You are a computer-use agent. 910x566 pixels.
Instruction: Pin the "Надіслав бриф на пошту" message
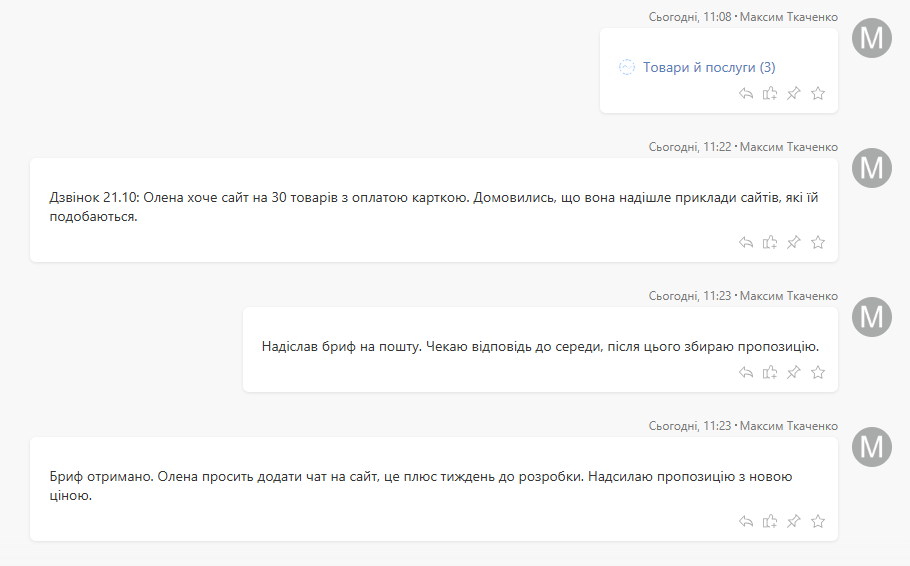click(793, 373)
